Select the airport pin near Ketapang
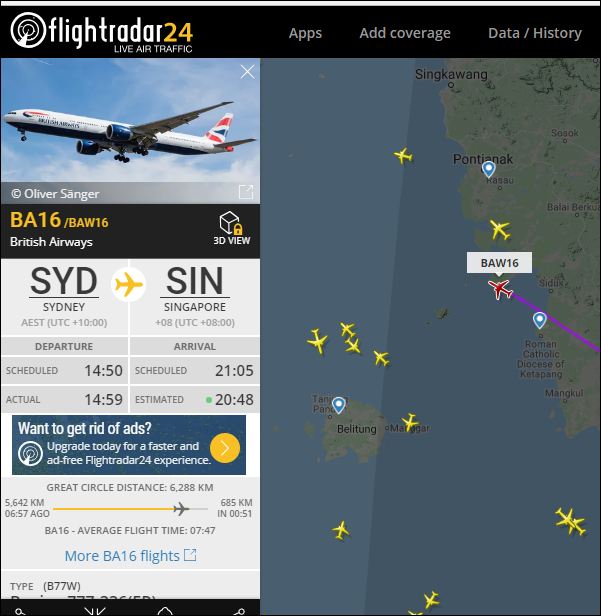This screenshot has width=601, height=616. click(540, 320)
